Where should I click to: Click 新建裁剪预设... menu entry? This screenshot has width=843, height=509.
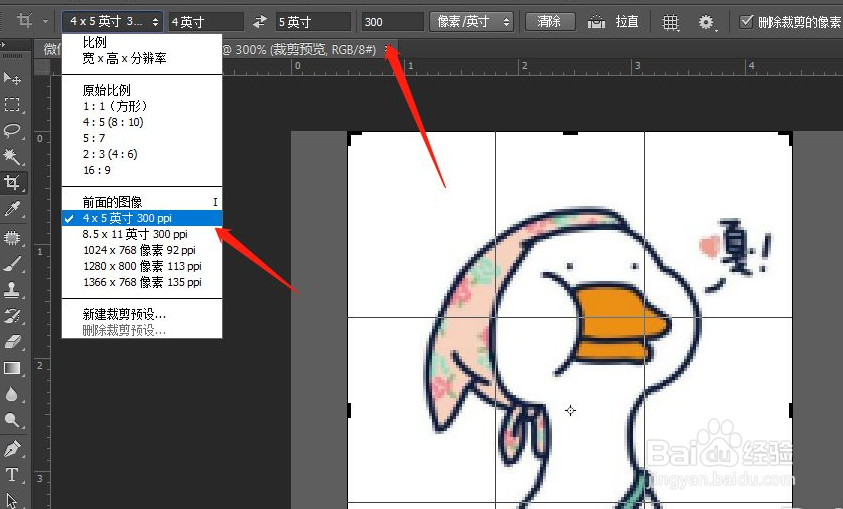click(x=124, y=314)
